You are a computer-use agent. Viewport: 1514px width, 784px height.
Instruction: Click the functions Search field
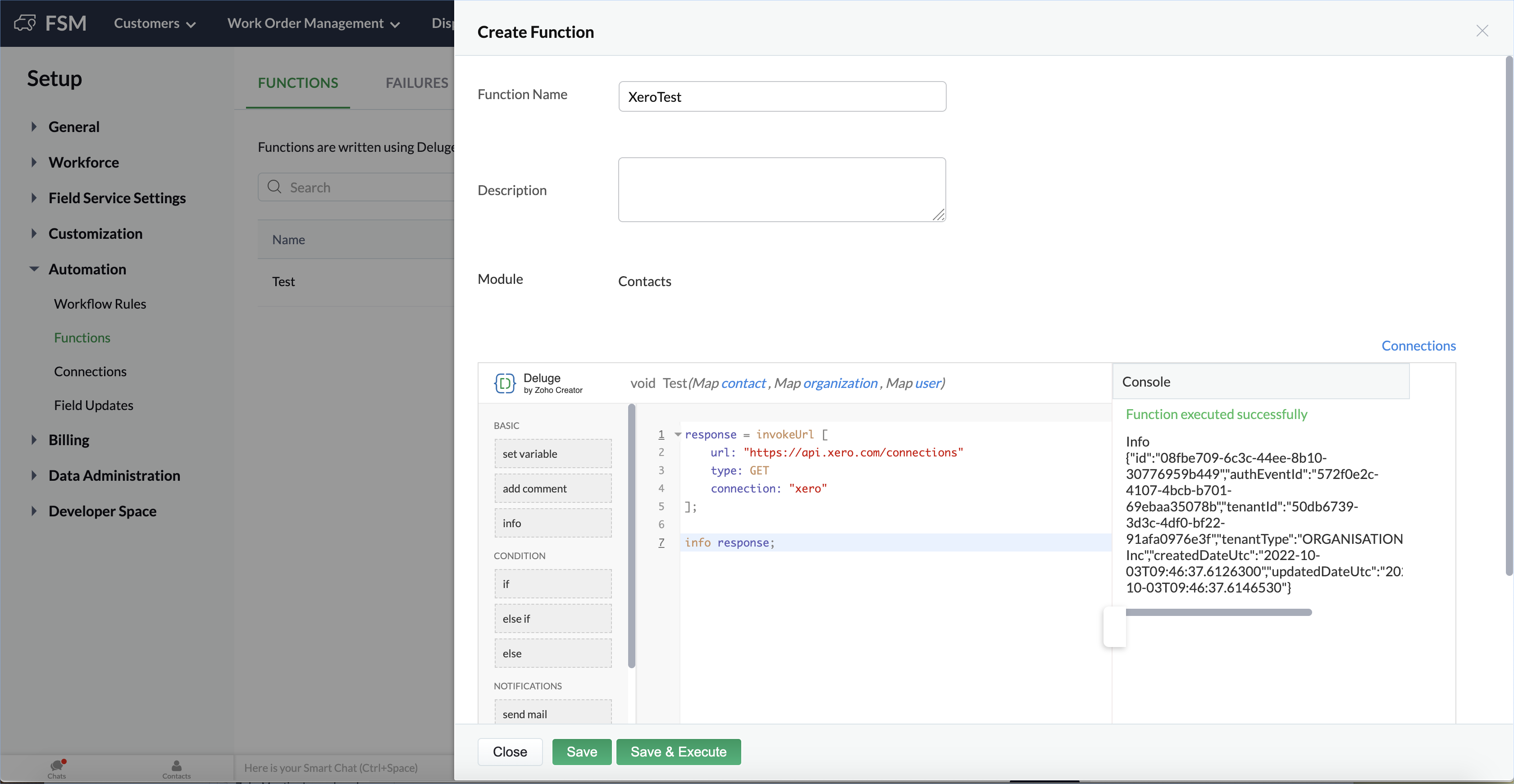click(x=356, y=187)
